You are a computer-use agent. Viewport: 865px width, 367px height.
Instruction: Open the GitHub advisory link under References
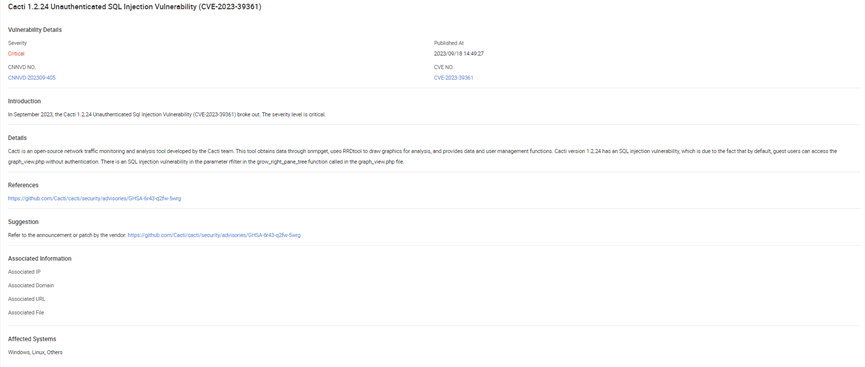coord(94,198)
